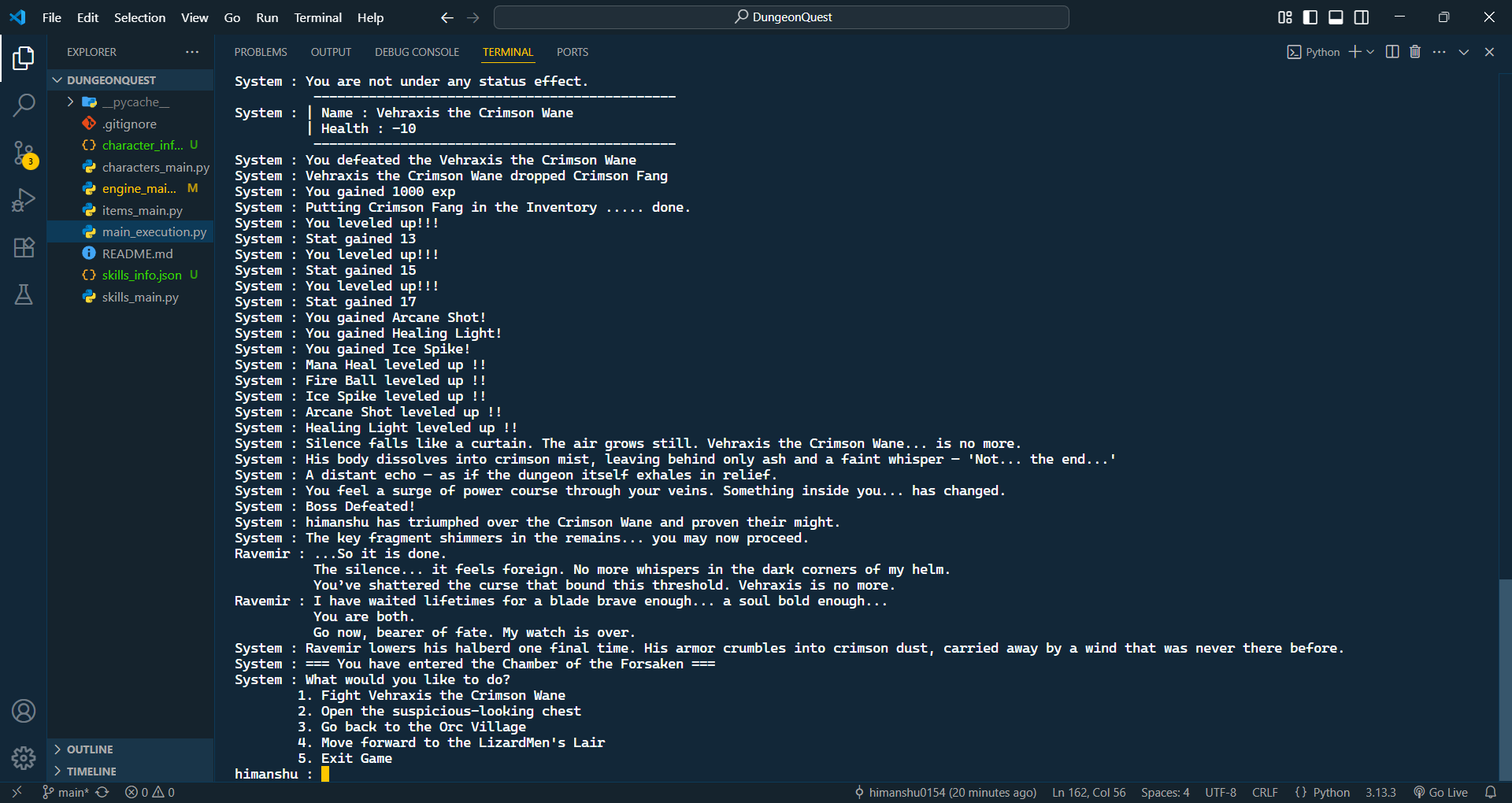Open the Search view in activity bar
1512x803 pixels.
pos(24,105)
